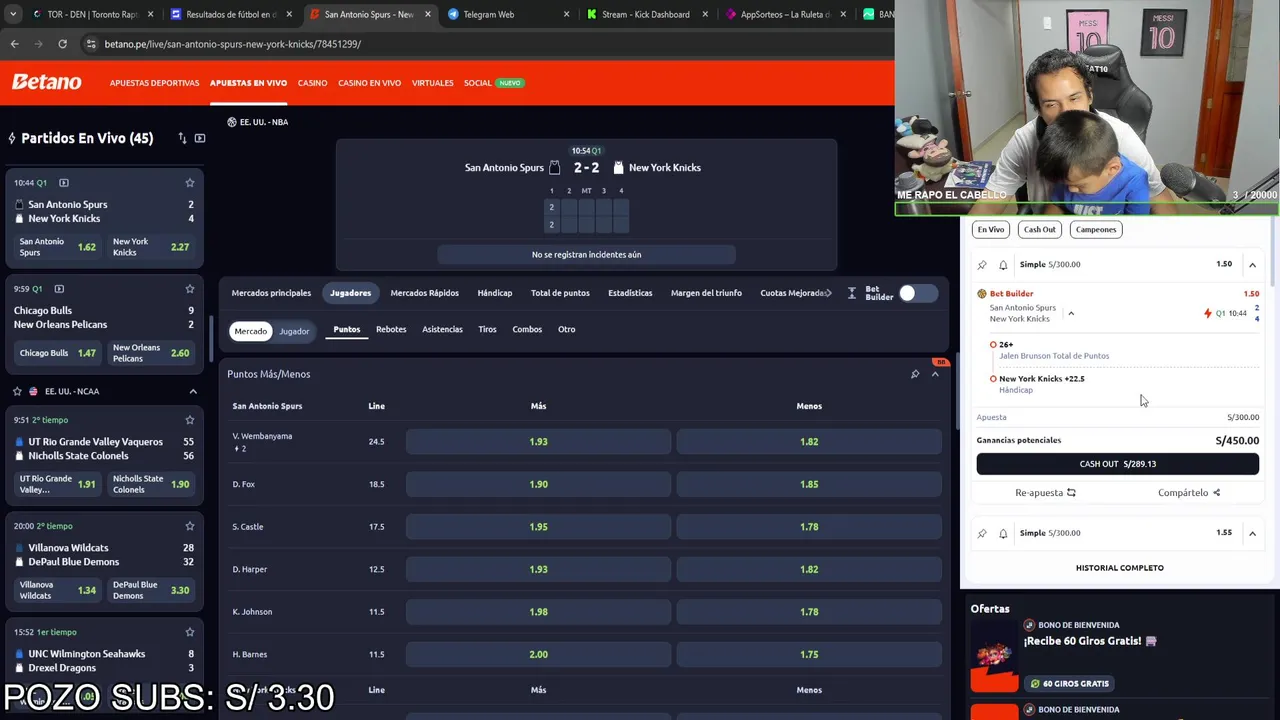1280x720 pixels.
Task: Switch to Margen del triunfo tab
Action: click(x=706, y=293)
